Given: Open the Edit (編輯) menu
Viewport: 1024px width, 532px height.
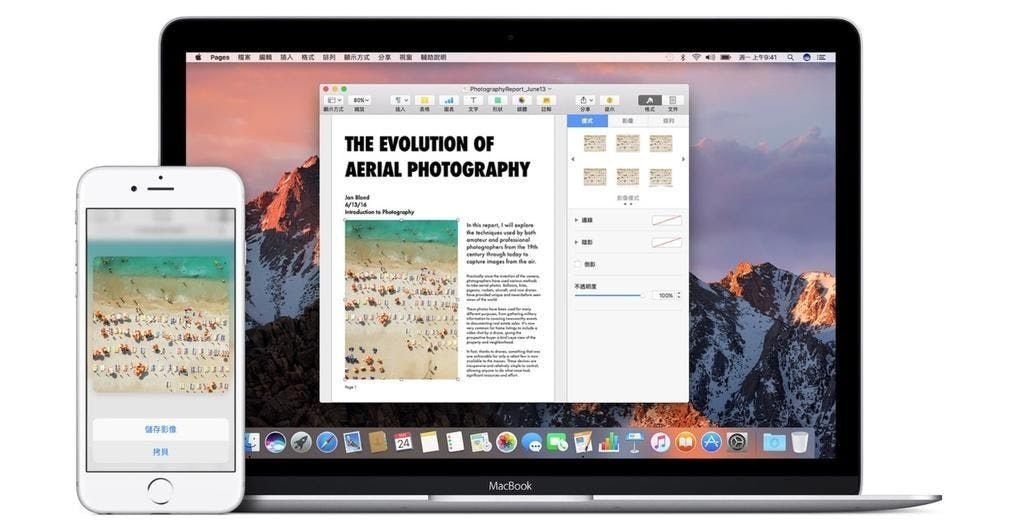Looking at the screenshot, I should point(265,57).
